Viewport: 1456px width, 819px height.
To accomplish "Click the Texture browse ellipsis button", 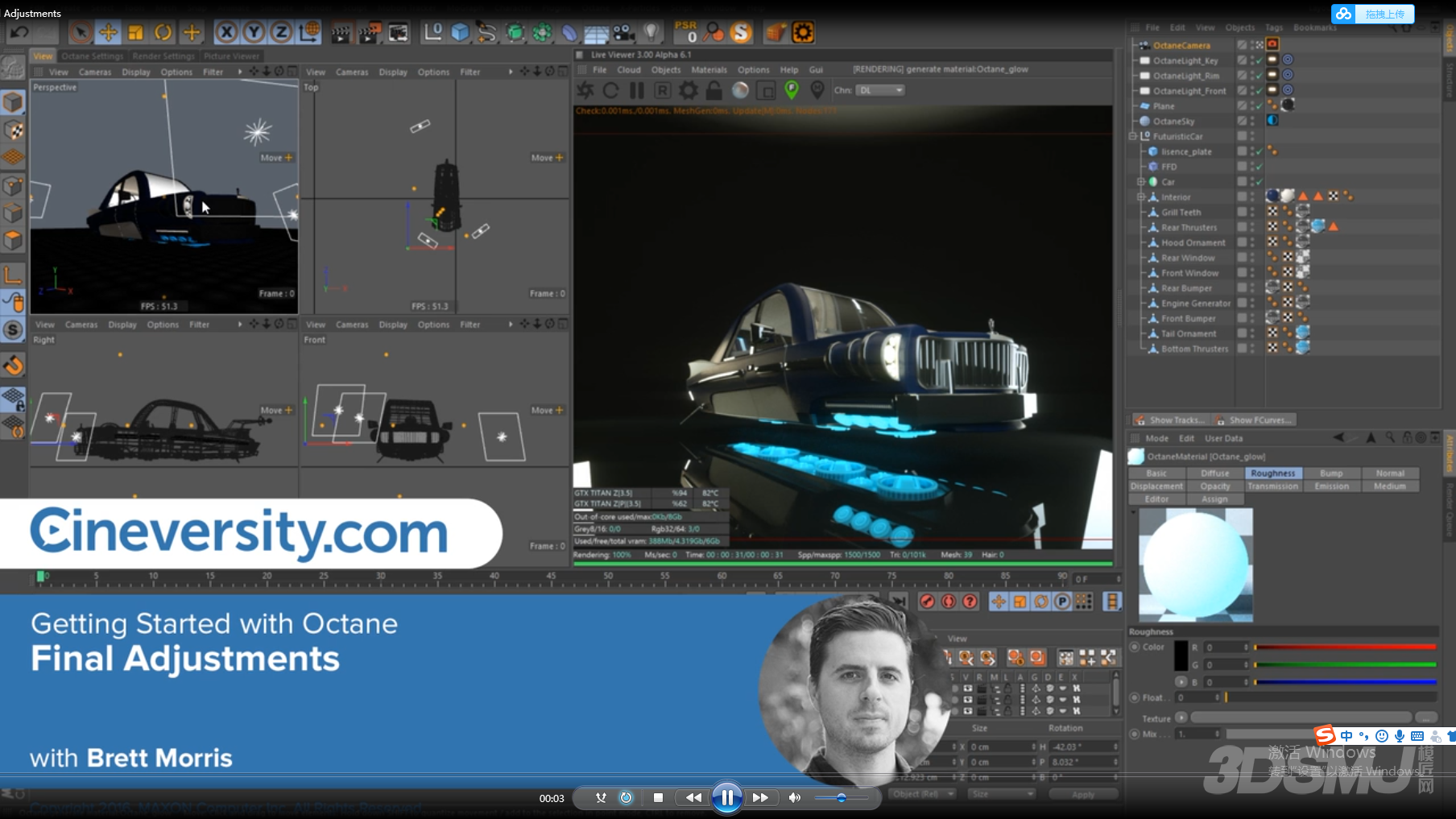I will pos(1426,718).
